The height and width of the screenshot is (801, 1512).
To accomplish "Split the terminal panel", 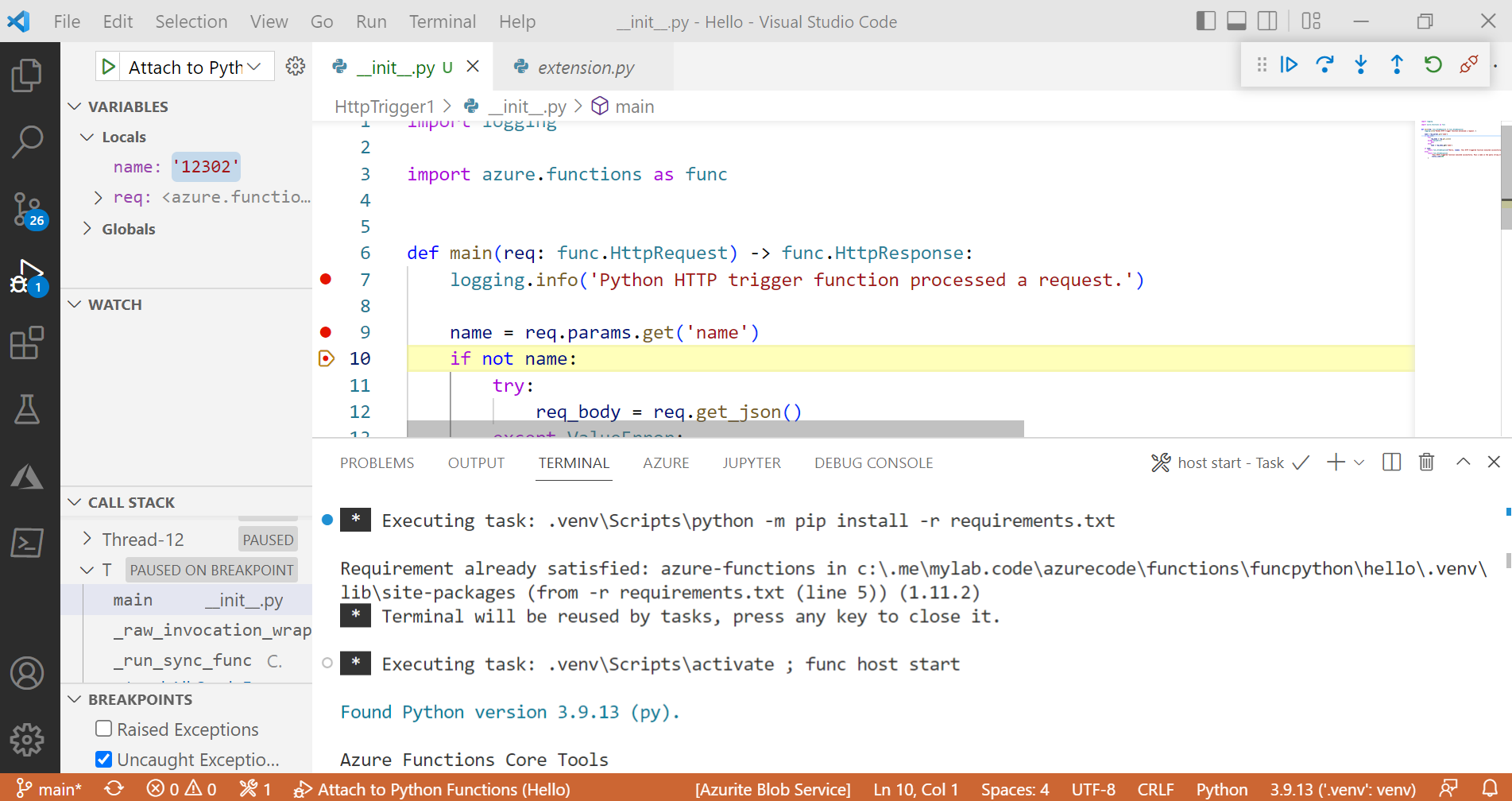I will click(x=1391, y=462).
